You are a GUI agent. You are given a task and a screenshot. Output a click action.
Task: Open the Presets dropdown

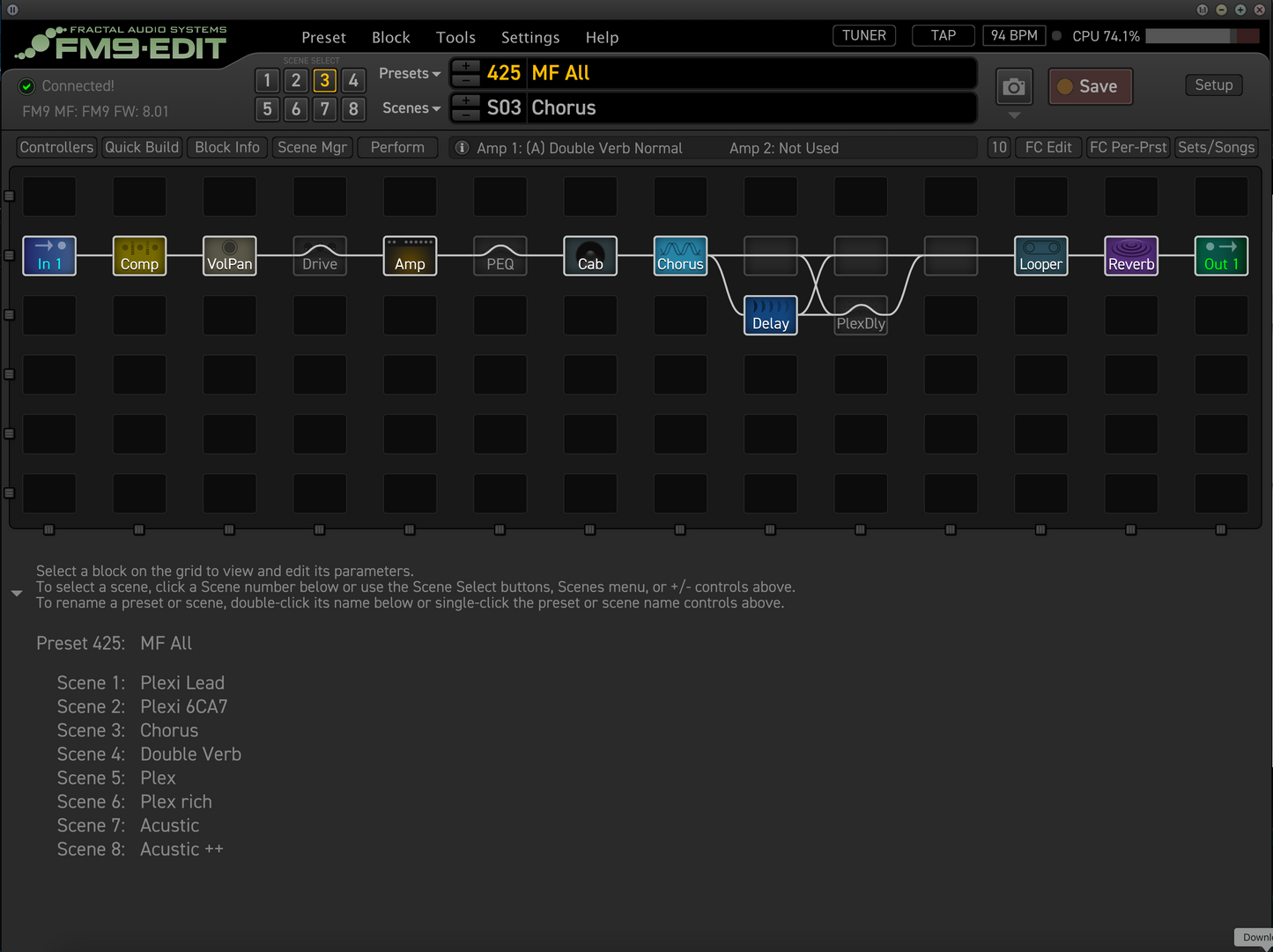pos(410,73)
